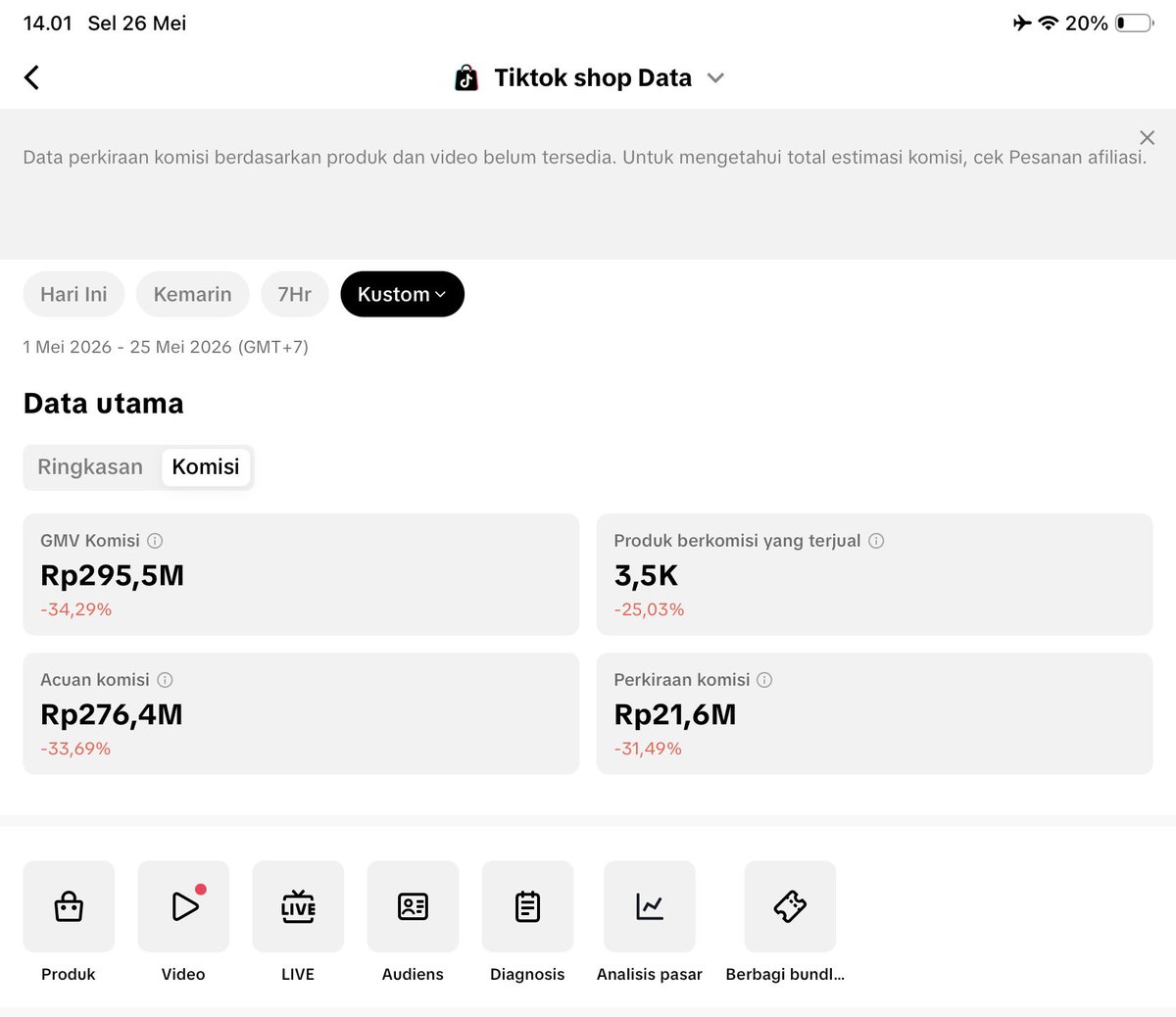The image size is (1176, 1017).
Task: Dismiss the commission data notice banner
Action: point(1147,138)
